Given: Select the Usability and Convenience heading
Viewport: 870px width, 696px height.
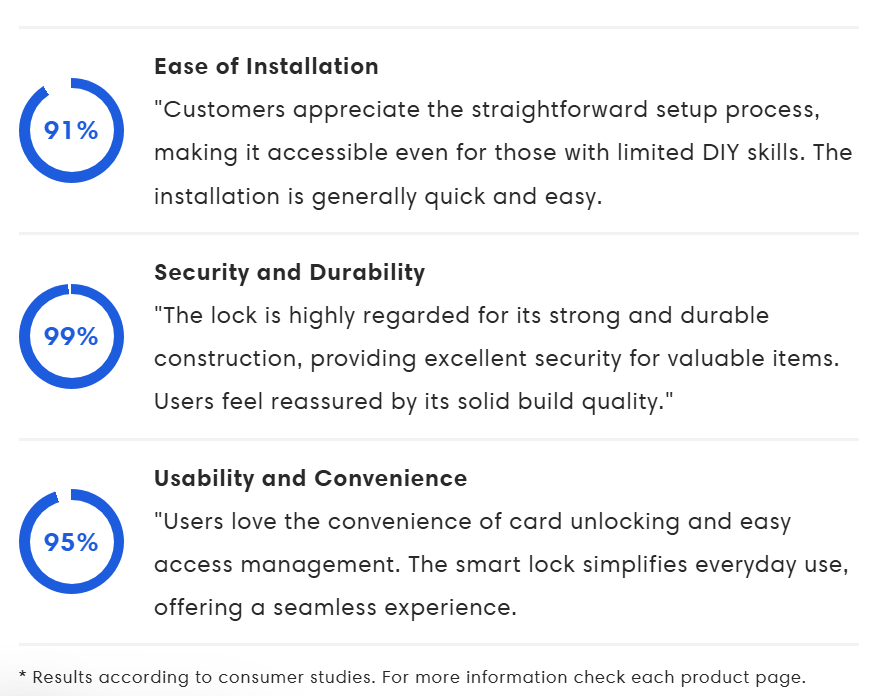Looking at the screenshot, I should point(311,478).
